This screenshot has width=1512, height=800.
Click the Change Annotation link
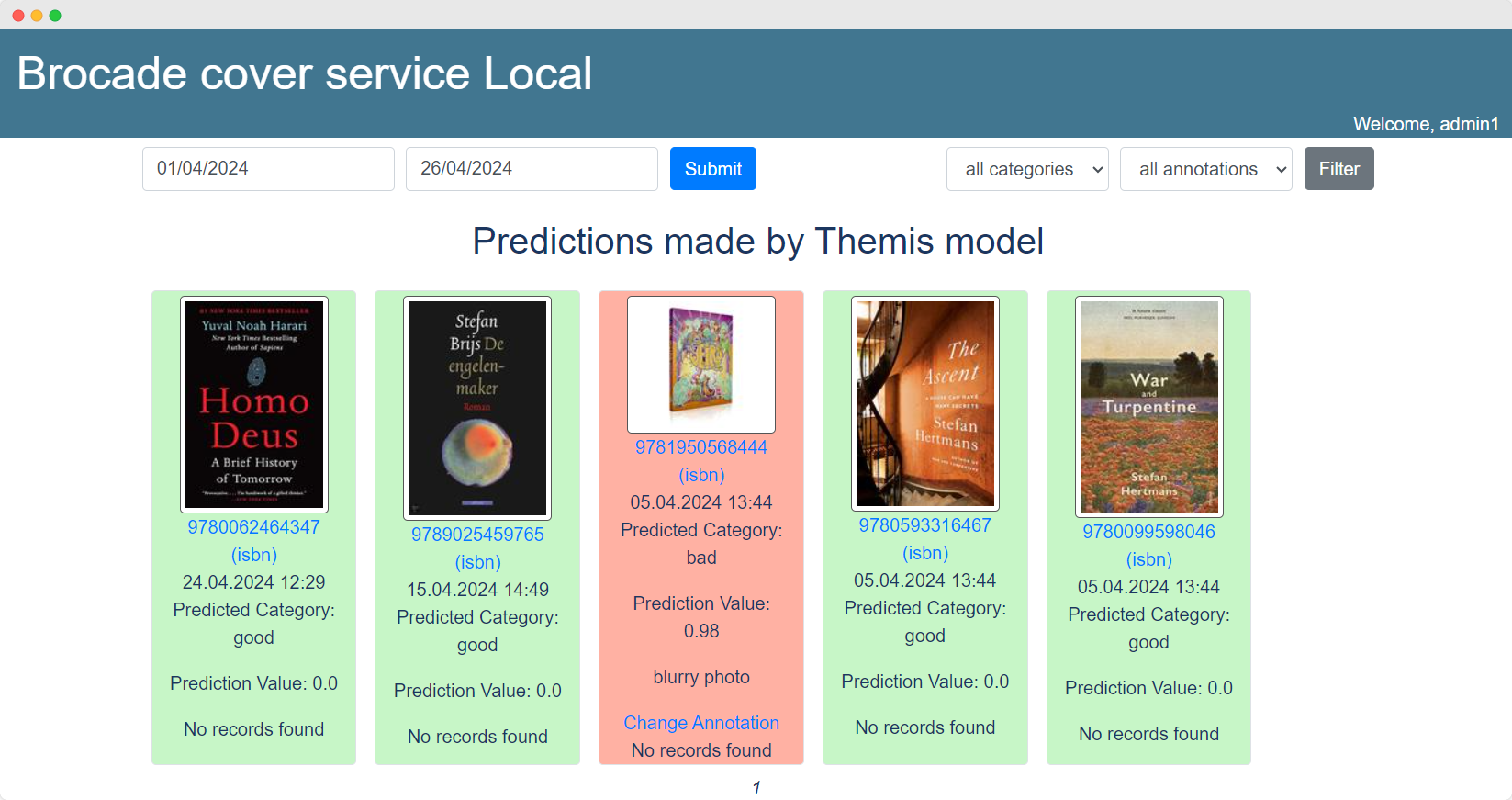(x=701, y=723)
